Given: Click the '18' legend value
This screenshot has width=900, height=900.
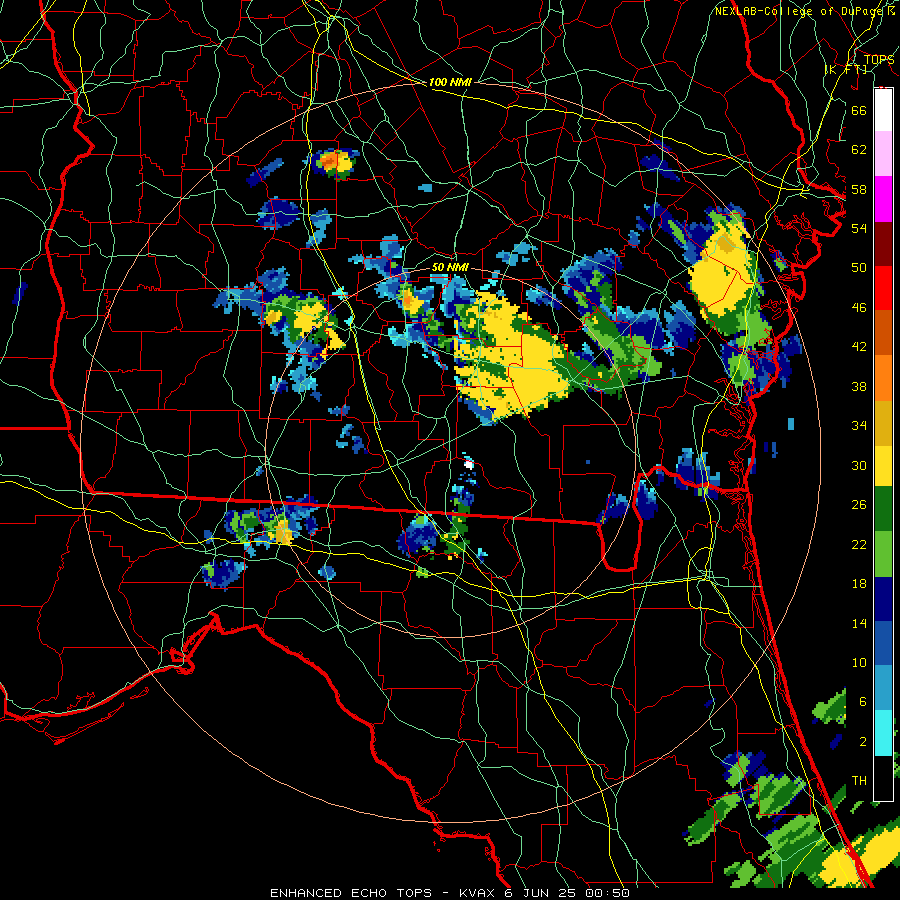Looking at the screenshot, I should tap(859, 584).
